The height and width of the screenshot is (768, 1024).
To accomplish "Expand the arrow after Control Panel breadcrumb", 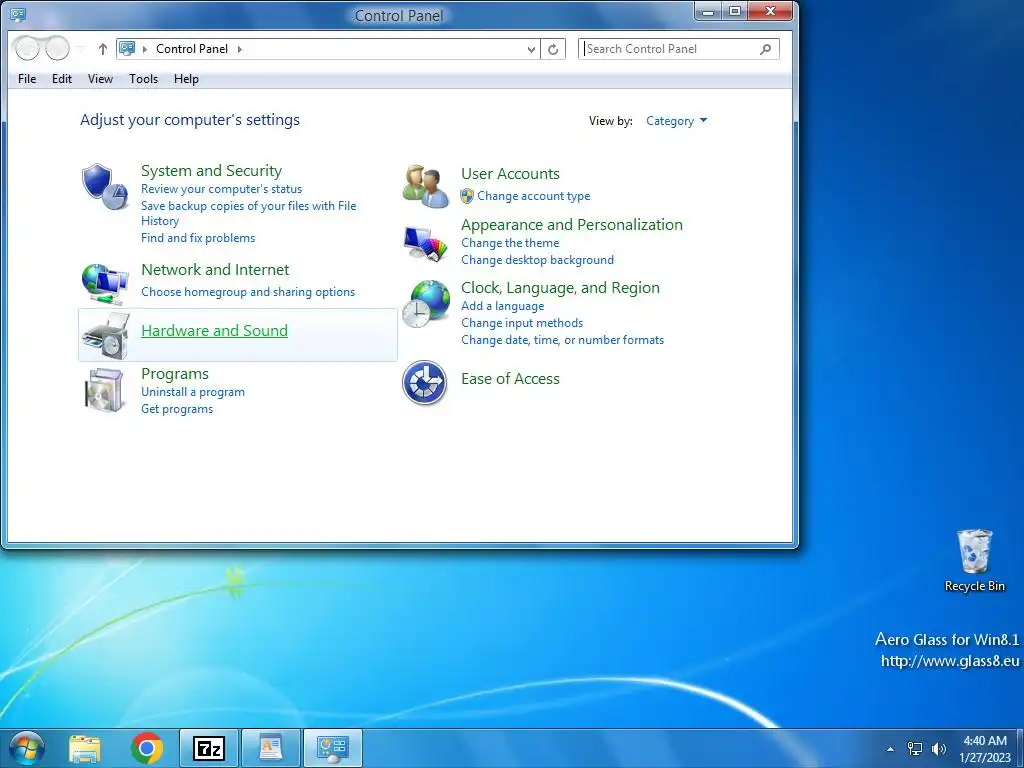I will click(240, 49).
